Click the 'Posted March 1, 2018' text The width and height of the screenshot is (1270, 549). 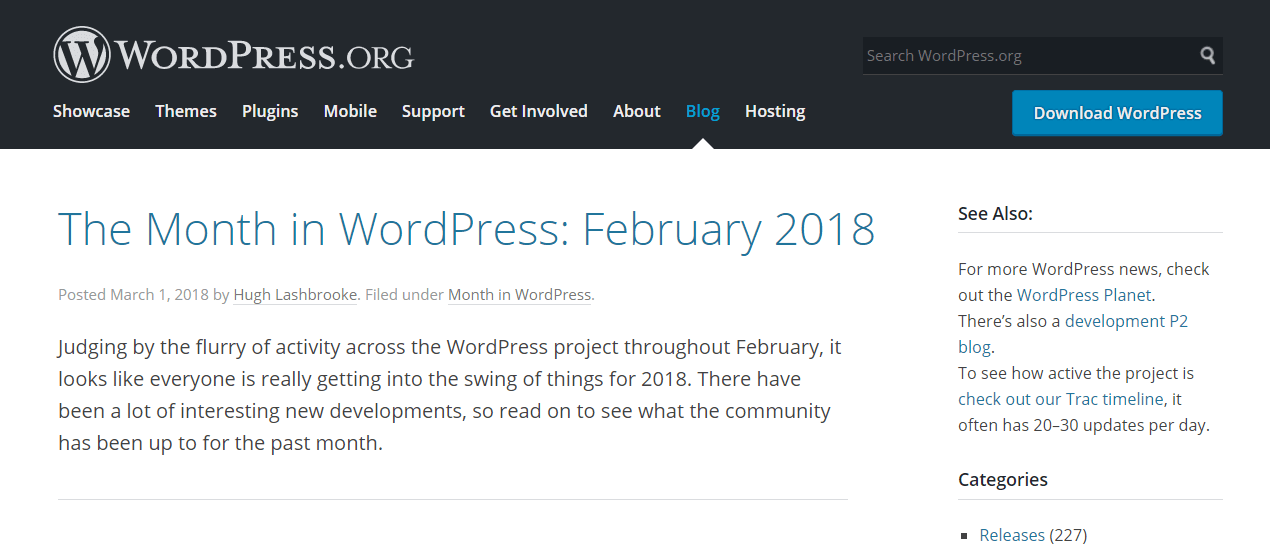133,295
